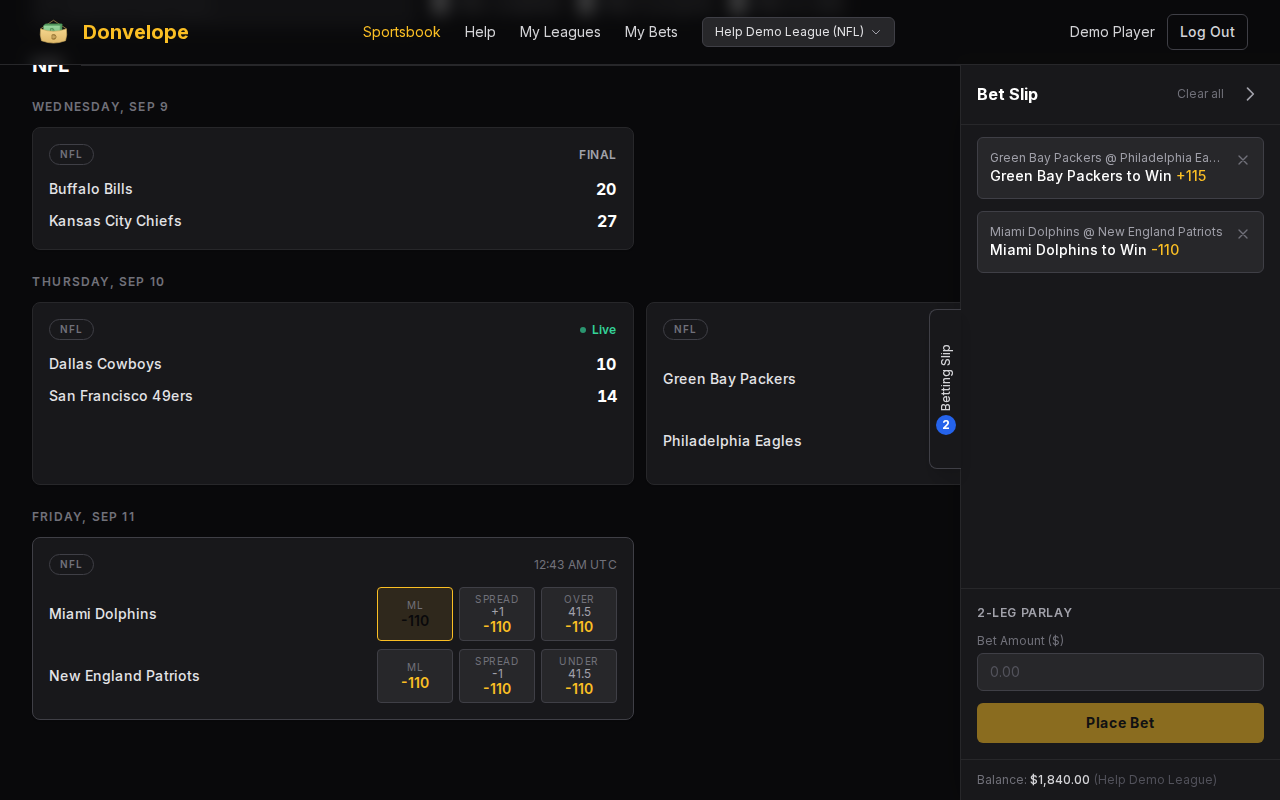Click the 12:43 AM UTC game time

[575, 565]
